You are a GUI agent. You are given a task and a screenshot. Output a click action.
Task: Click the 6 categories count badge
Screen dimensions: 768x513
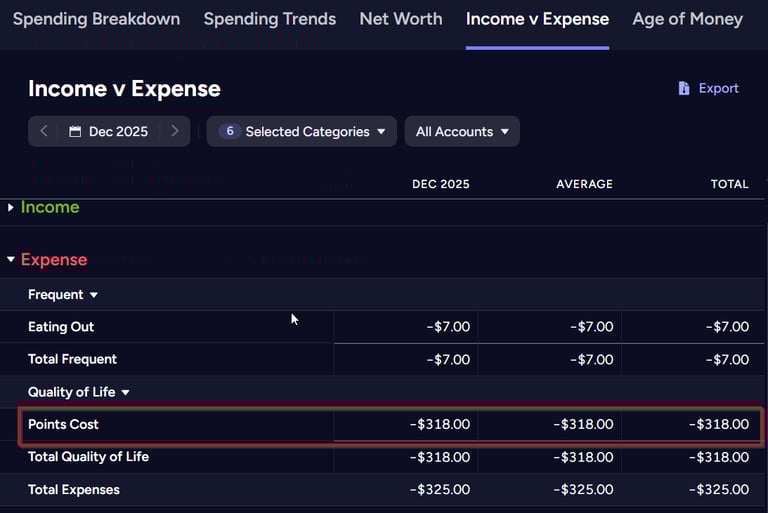[x=229, y=131]
